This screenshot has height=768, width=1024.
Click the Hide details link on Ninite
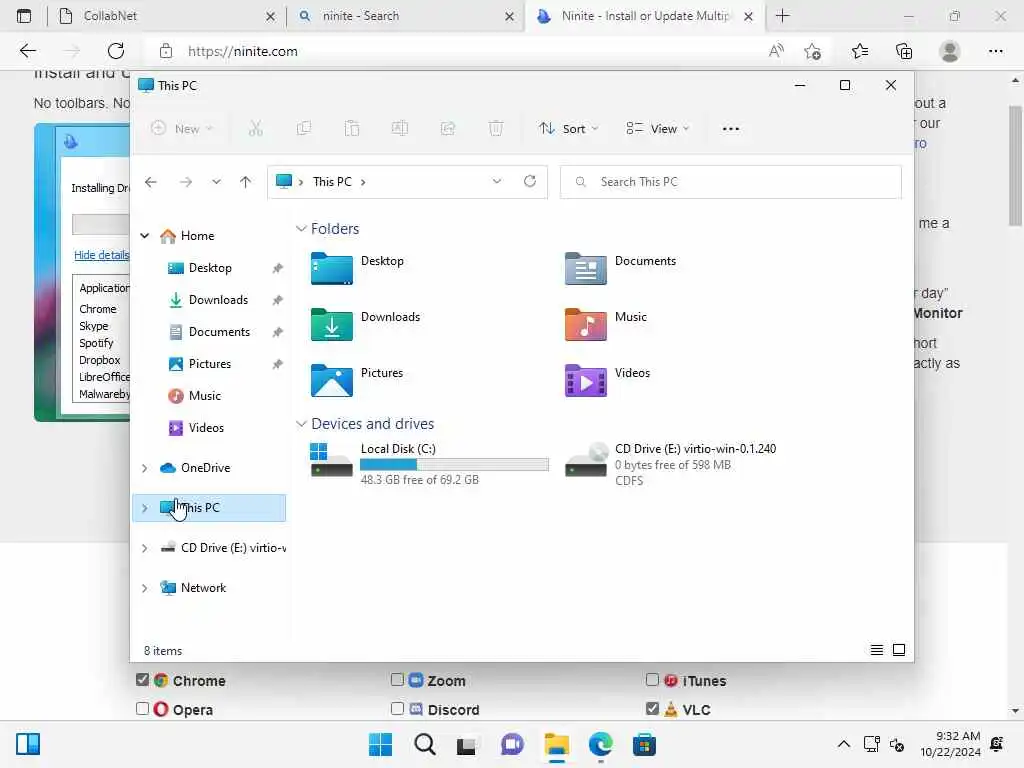pyautogui.click(x=101, y=255)
